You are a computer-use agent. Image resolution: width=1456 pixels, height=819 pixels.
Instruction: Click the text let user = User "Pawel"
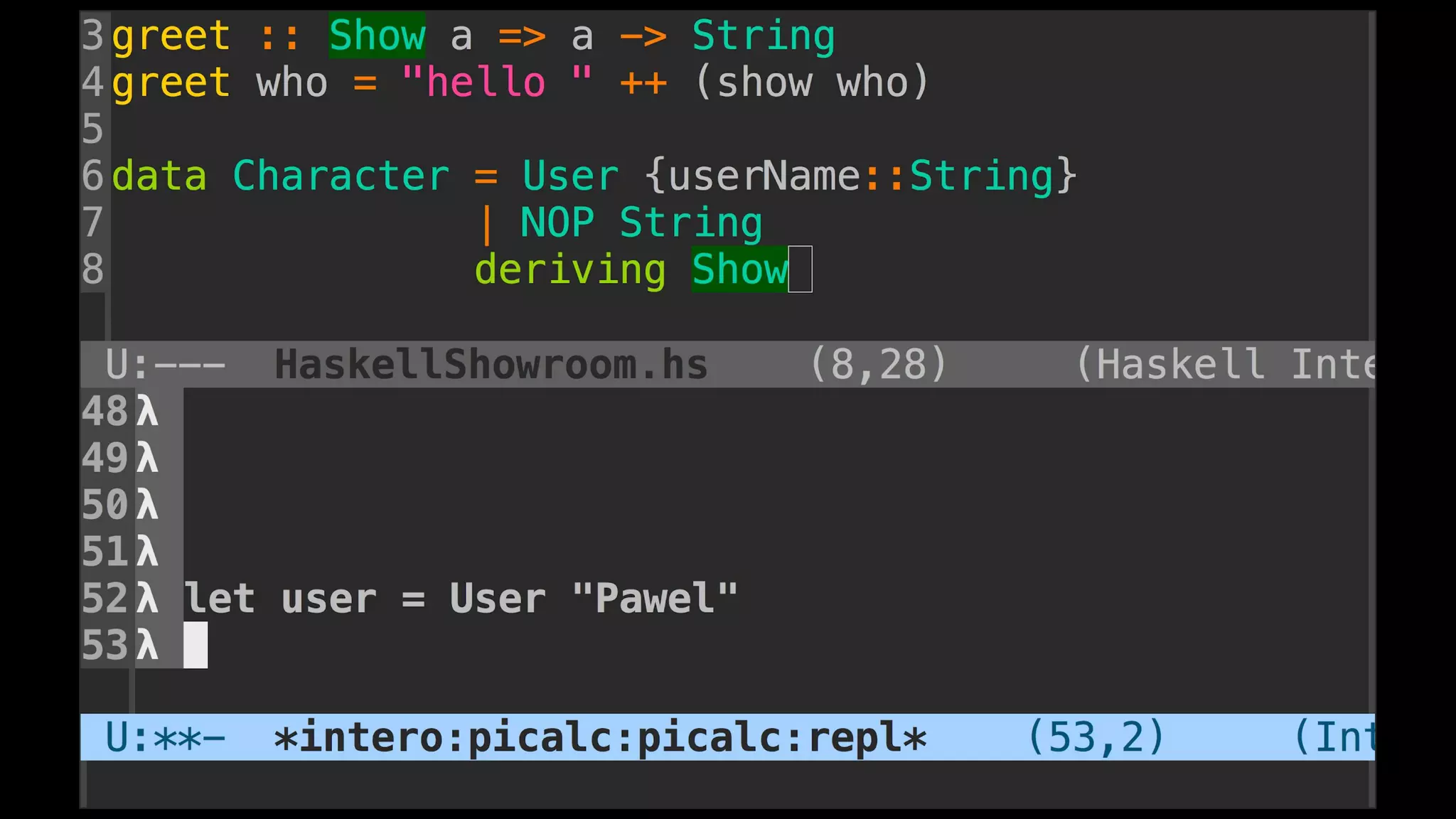(x=461, y=599)
